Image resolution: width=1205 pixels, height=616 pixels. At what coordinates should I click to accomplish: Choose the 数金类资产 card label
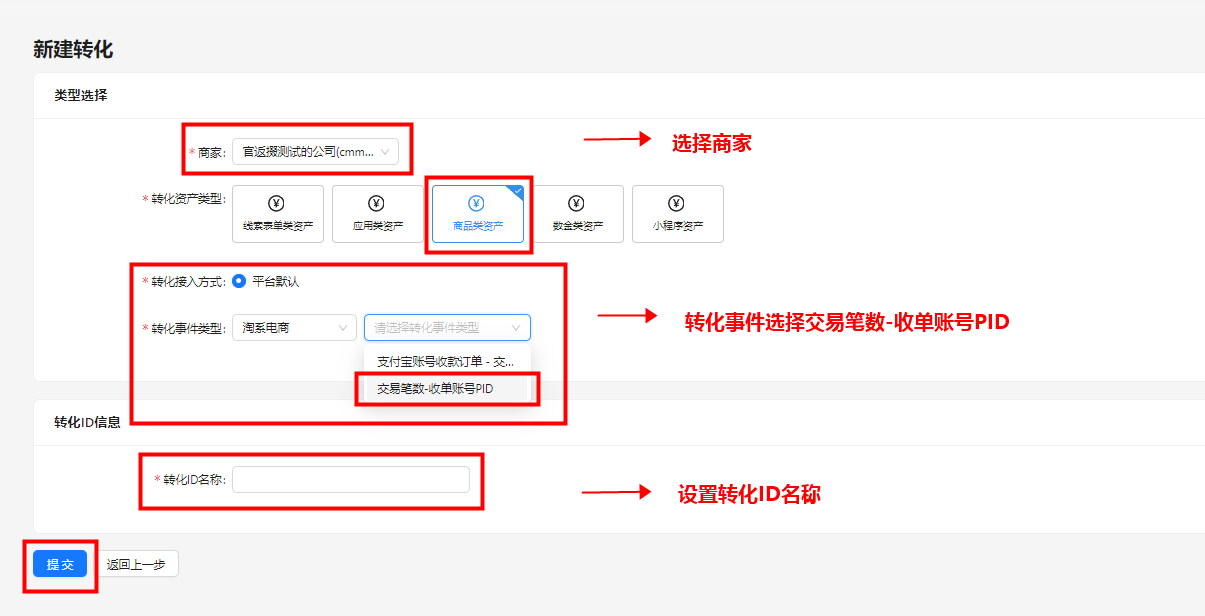(578, 226)
